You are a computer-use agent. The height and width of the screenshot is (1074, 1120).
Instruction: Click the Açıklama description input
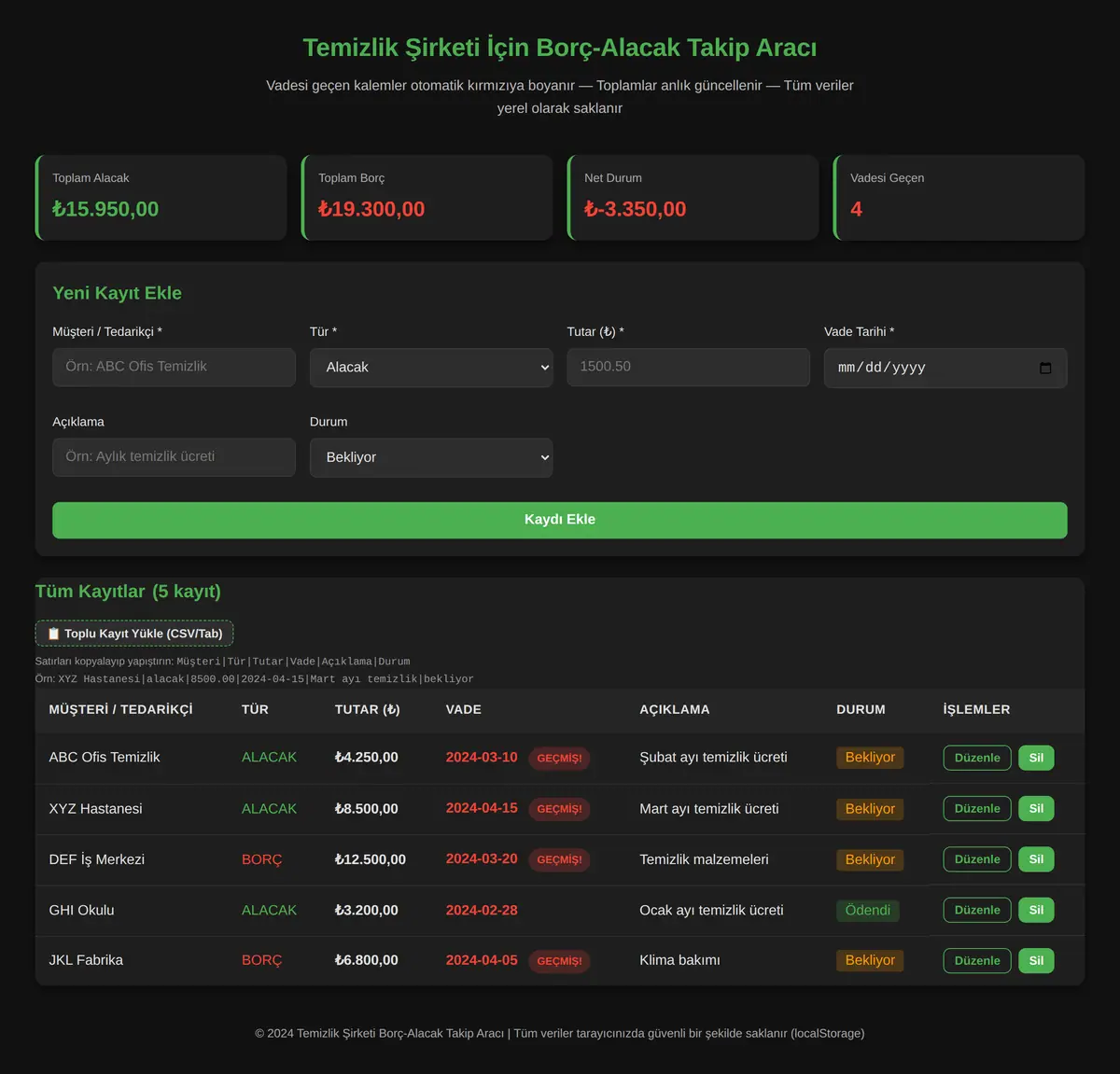174,457
